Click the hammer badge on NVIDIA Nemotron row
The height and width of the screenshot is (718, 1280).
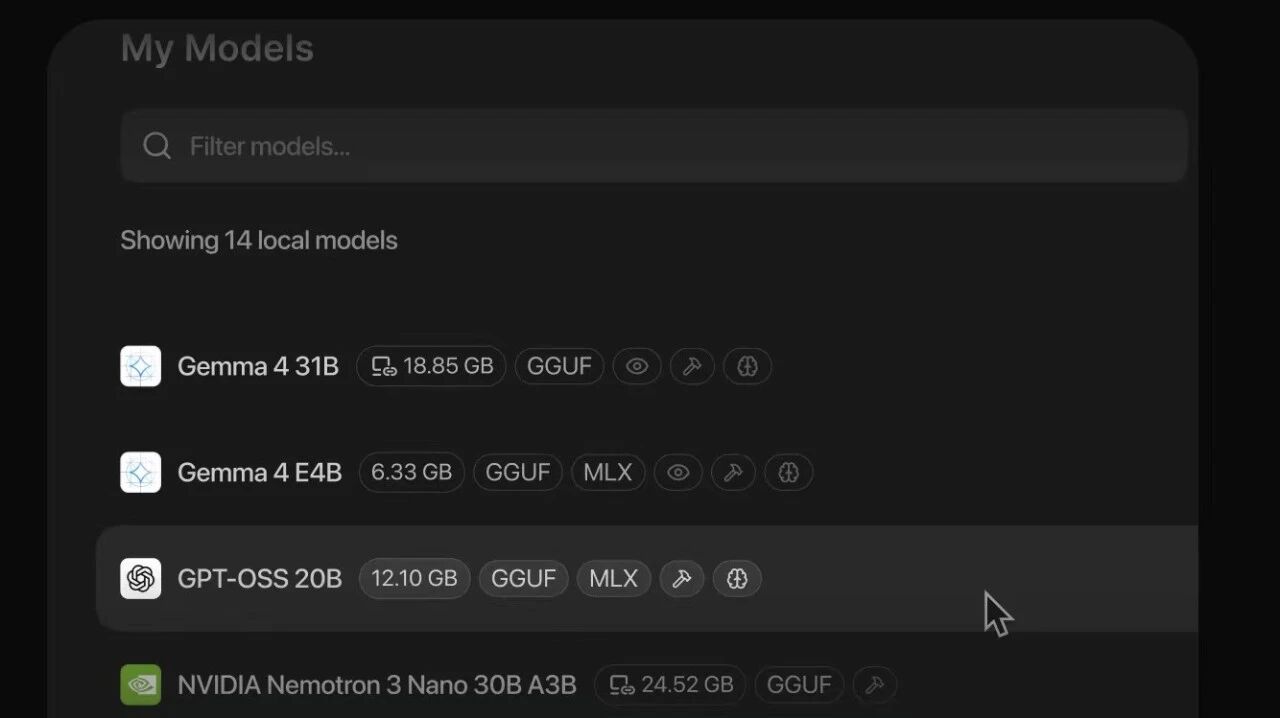coord(875,685)
